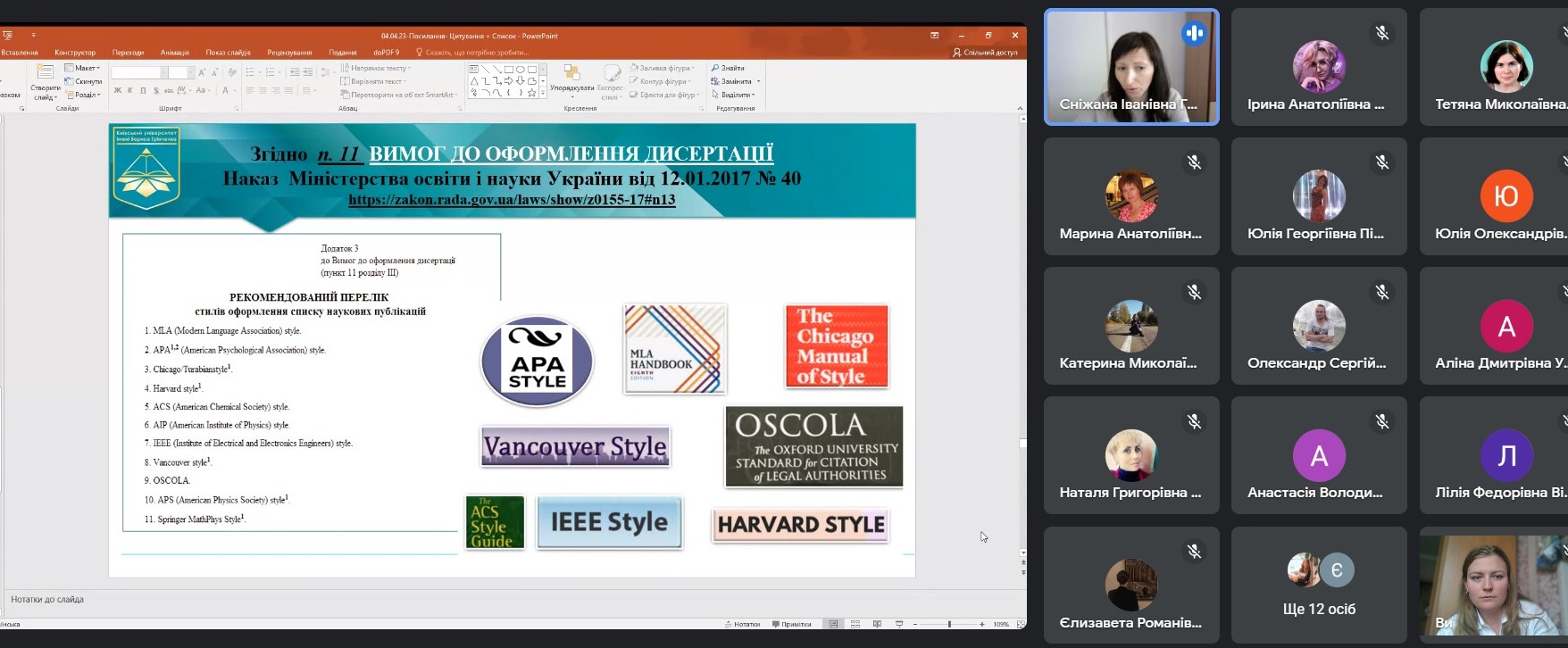Click Знайти (Find) in the ribbon

coord(729,68)
